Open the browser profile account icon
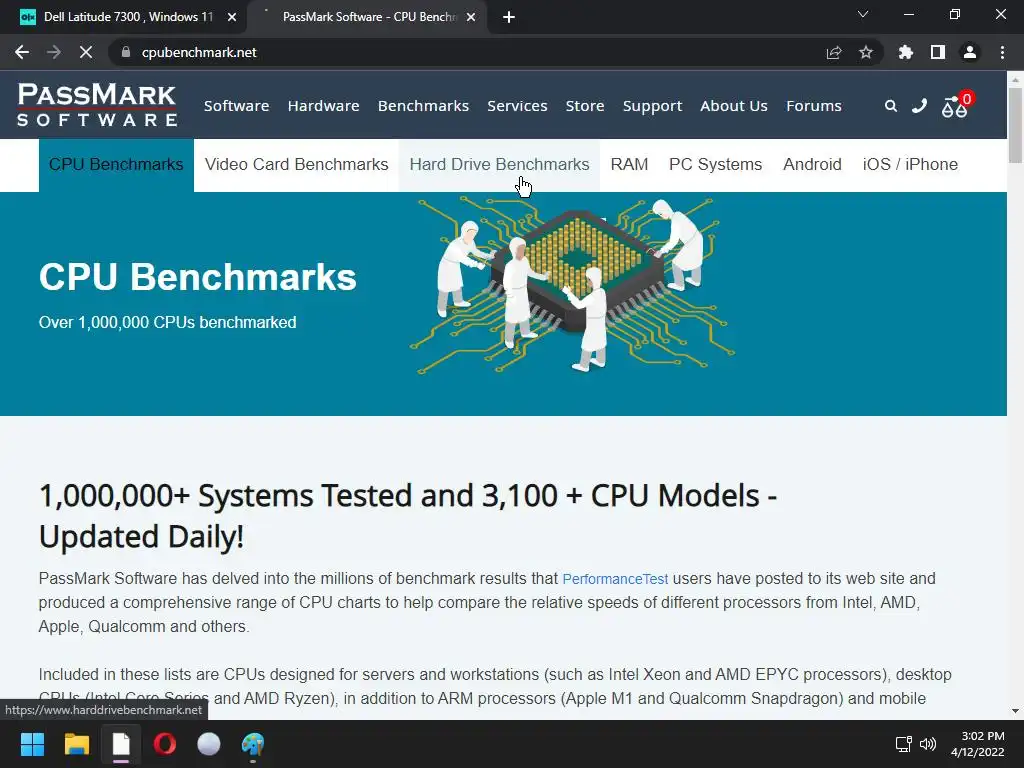 coord(970,52)
